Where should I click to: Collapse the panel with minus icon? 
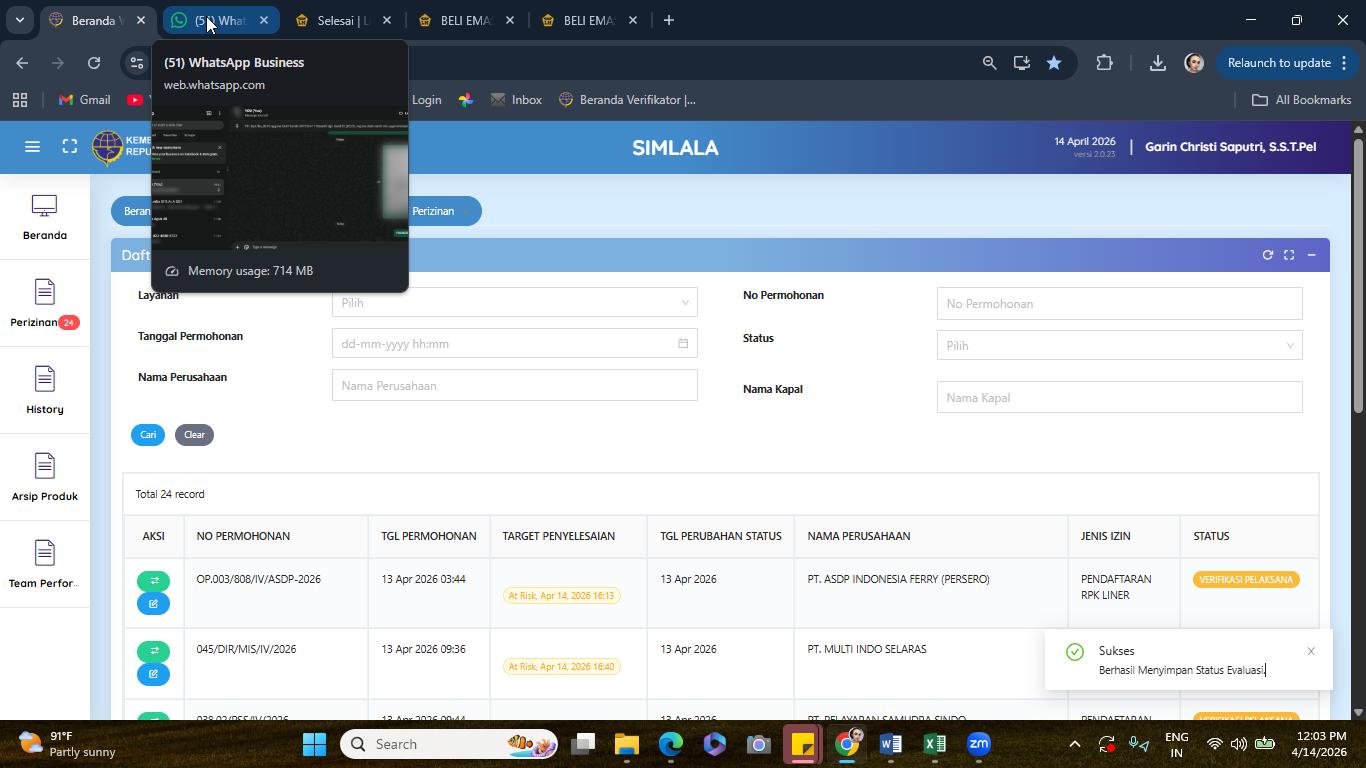(1311, 255)
